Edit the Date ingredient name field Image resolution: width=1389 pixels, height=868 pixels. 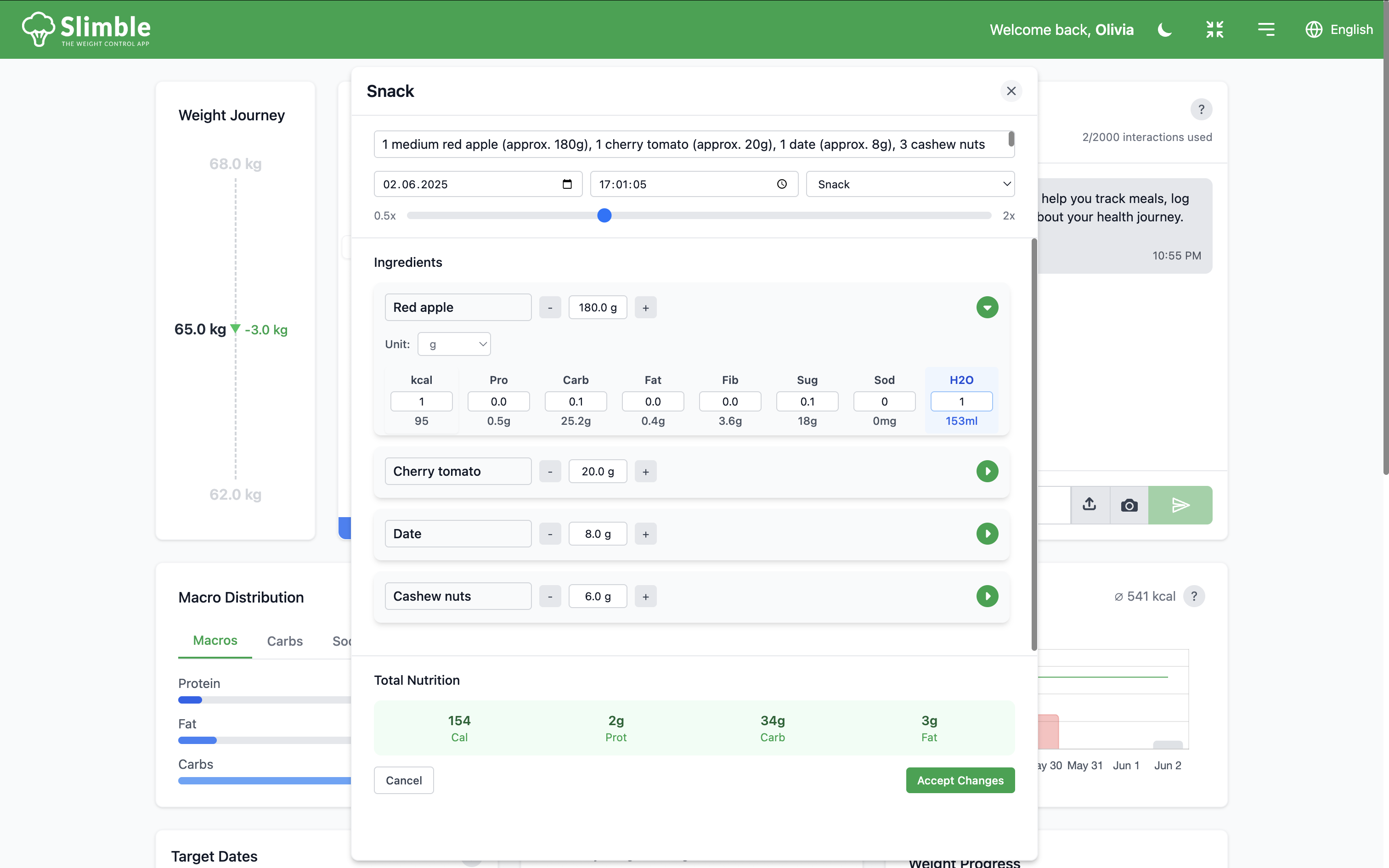[x=458, y=534]
